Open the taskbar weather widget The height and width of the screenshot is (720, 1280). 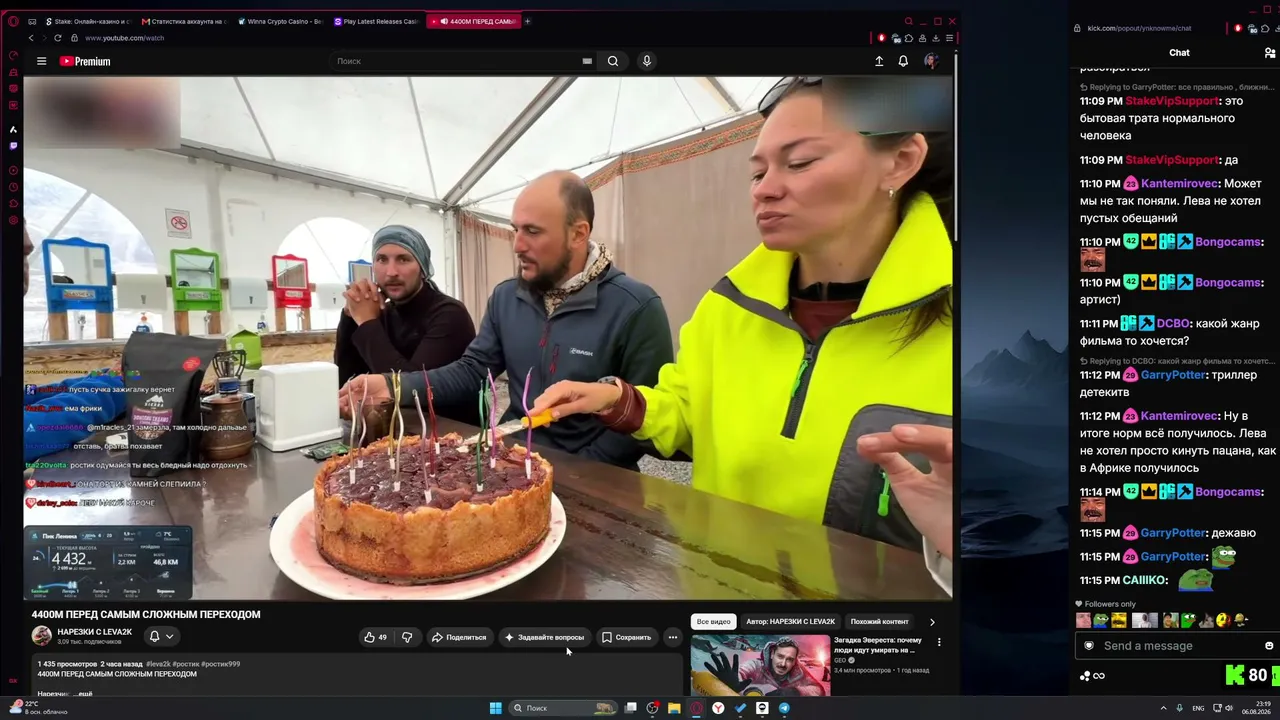coord(38,708)
